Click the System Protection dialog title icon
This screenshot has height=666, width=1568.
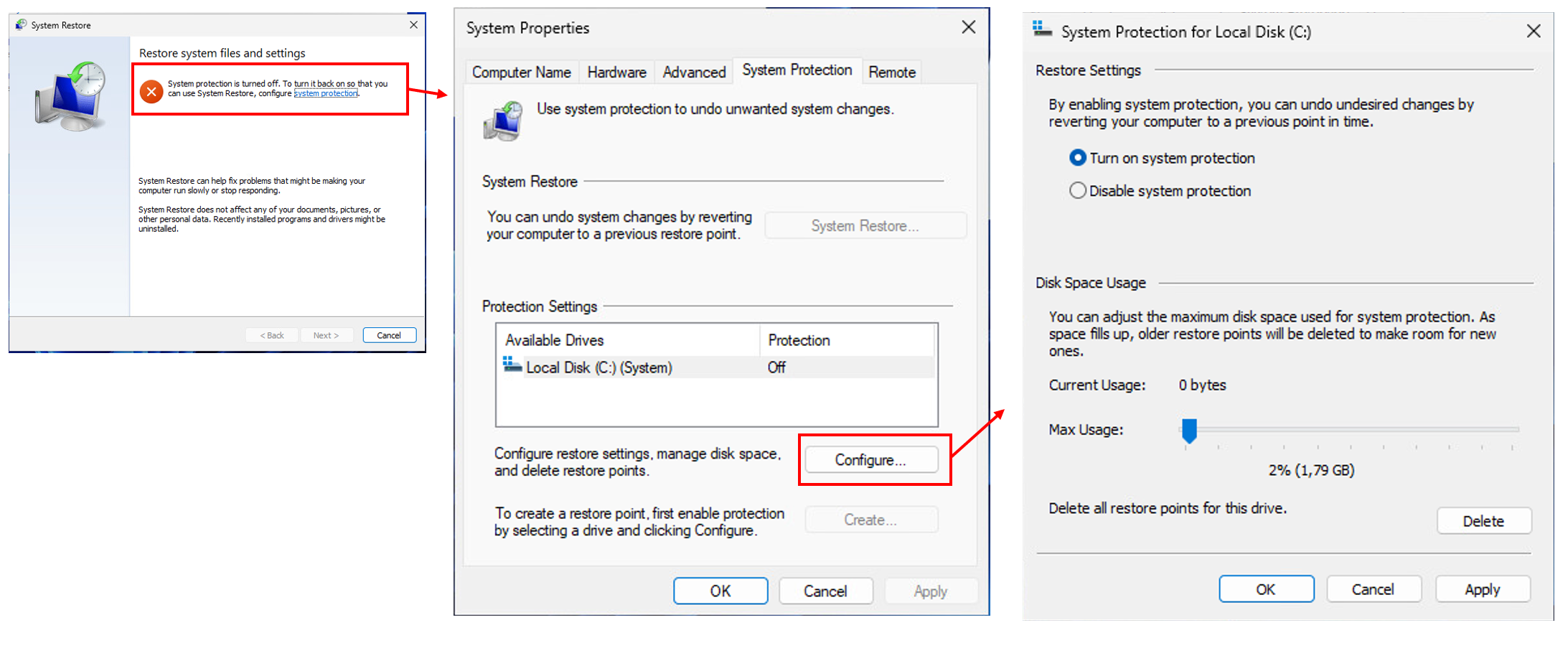[1042, 30]
